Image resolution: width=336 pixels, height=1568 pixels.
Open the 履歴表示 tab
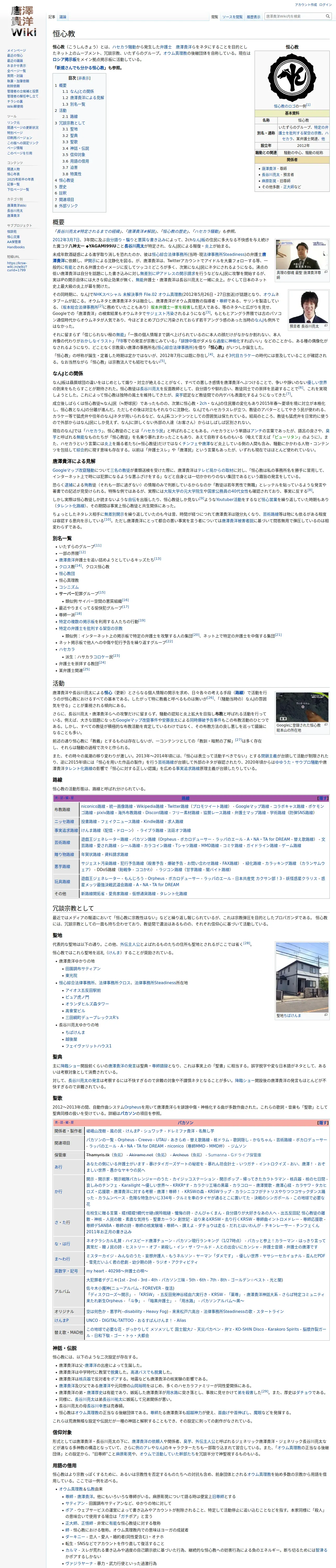253,17
